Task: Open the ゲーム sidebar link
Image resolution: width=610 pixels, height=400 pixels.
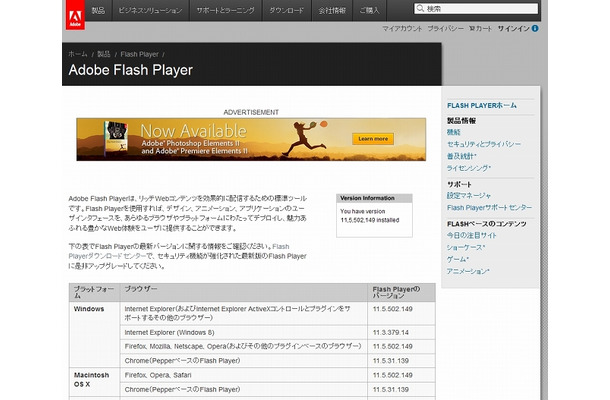Action: (x=458, y=259)
